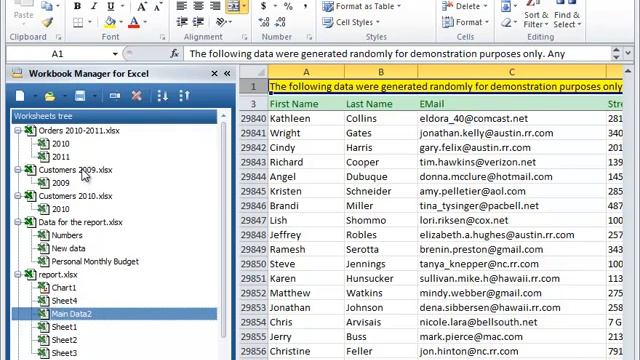The width and height of the screenshot is (640, 360).
Task: Collapse Data for the report.xlsx node
Action: point(18,222)
